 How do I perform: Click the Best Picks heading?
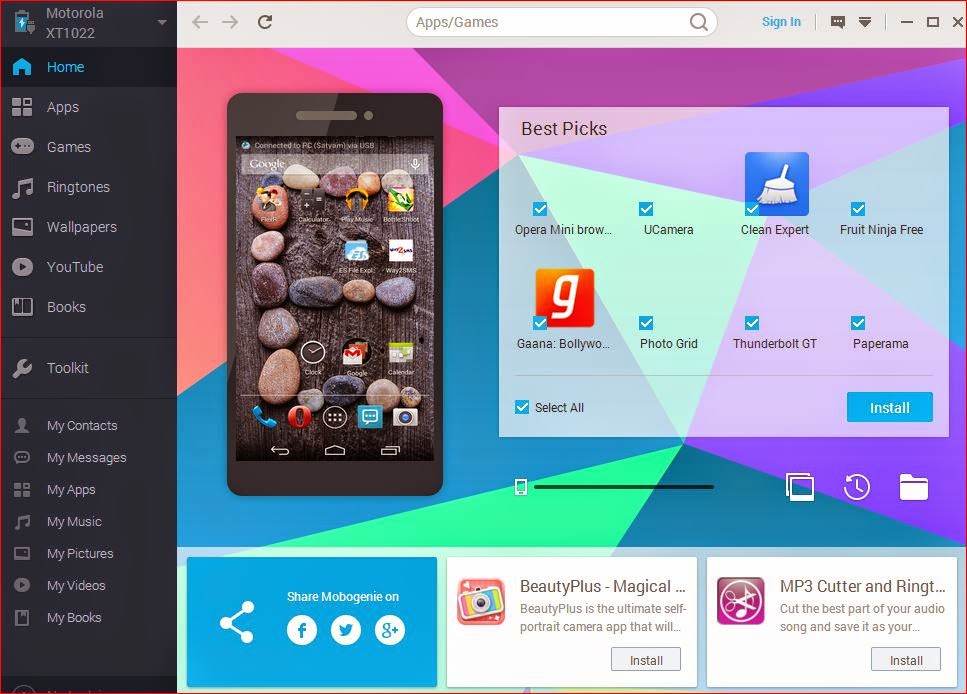tap(564, 128)
